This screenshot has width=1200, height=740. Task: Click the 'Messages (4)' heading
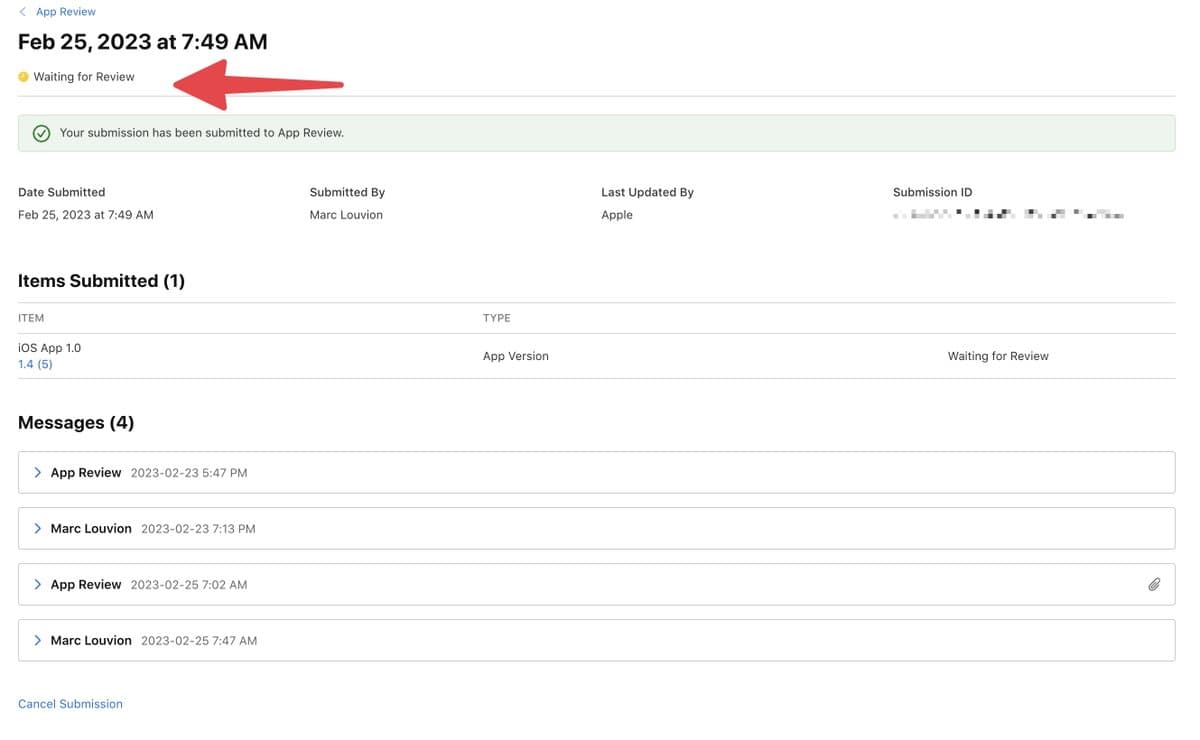[76, 423]
